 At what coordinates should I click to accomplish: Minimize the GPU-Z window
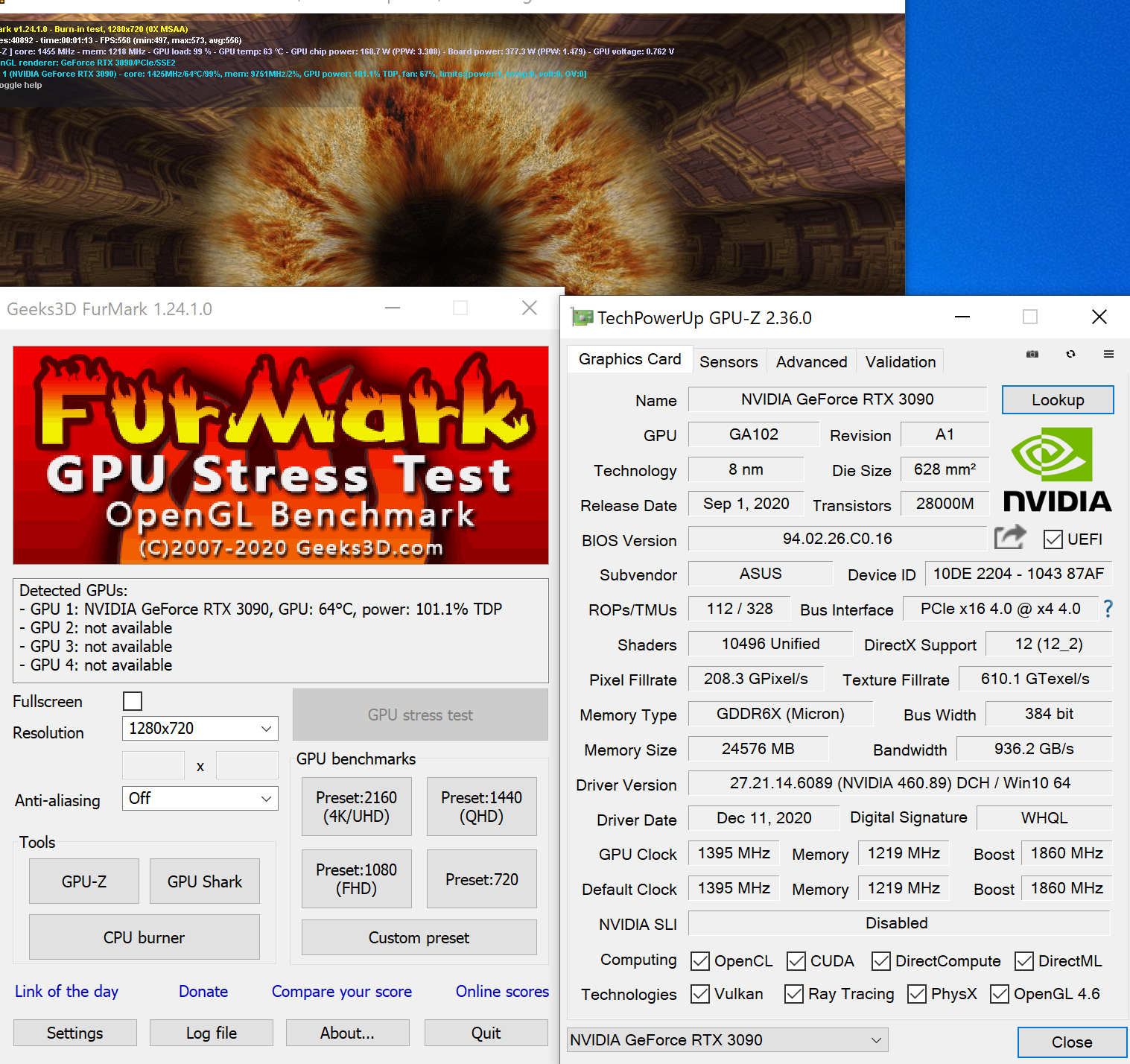[x=962, y=317]
